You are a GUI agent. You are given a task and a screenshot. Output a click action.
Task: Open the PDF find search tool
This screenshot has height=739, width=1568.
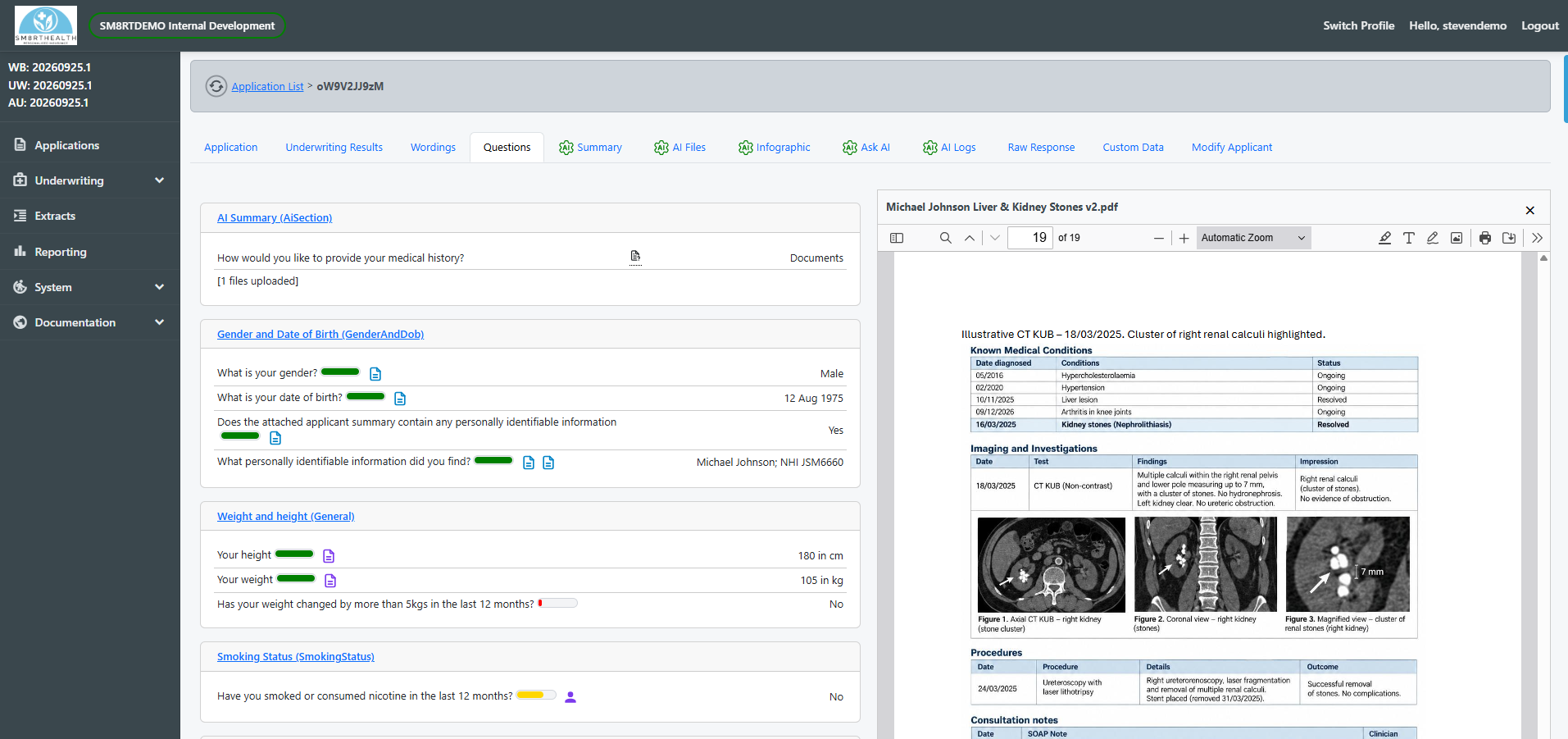click(945, 238)
